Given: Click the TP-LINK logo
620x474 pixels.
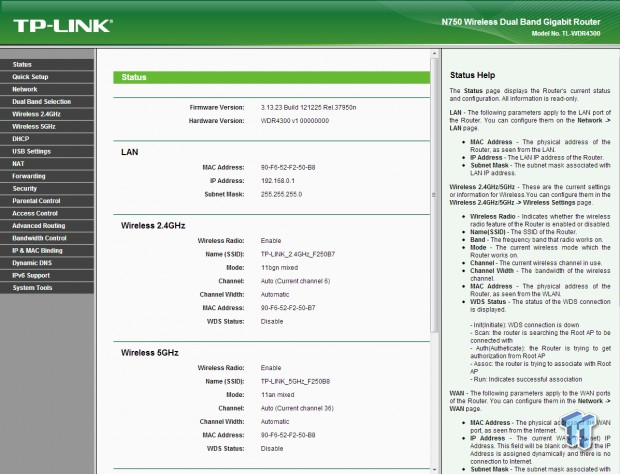Looking at the screenshot, I should point(63,26).
